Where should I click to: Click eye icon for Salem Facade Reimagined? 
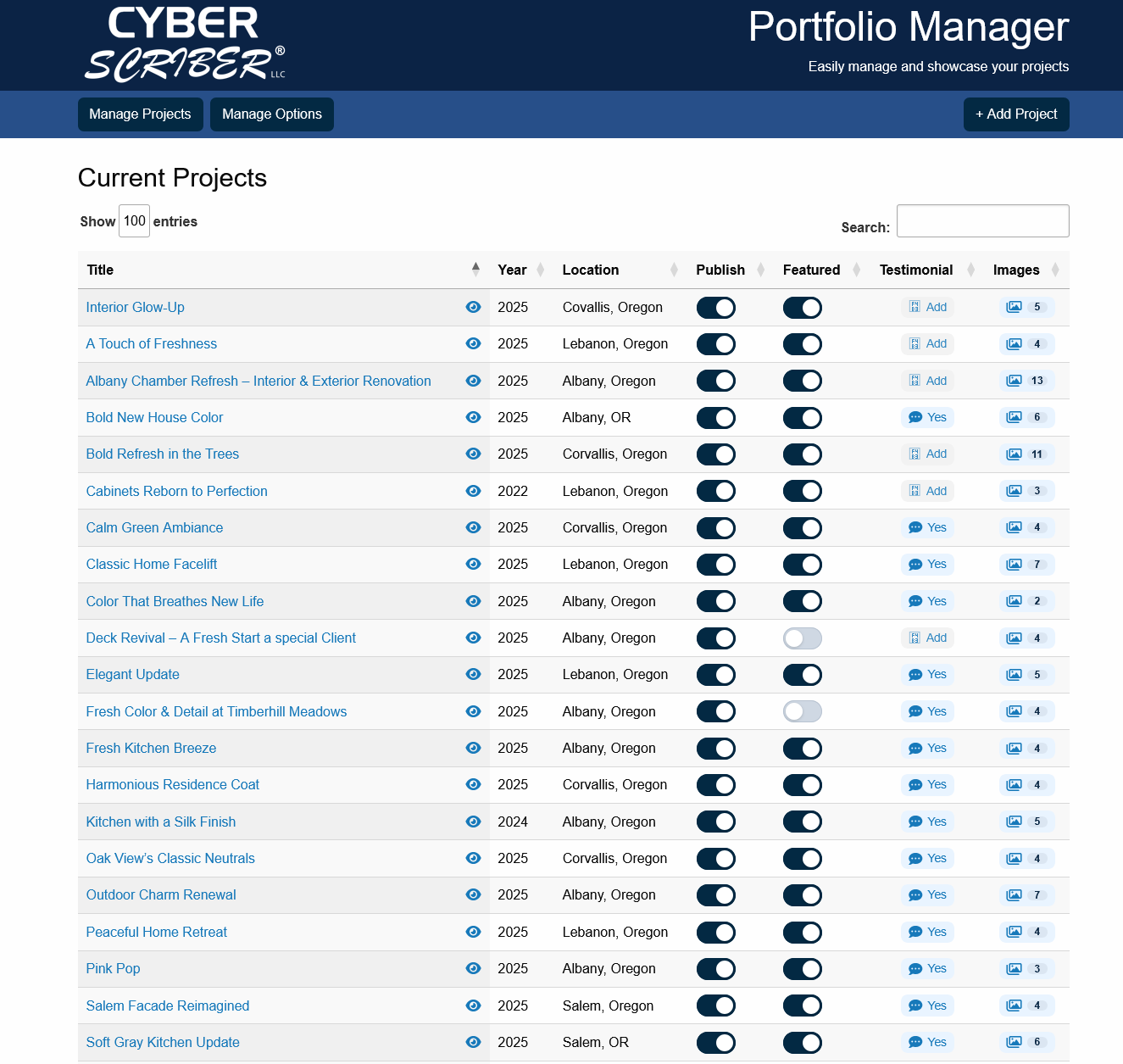point(473,1006)
